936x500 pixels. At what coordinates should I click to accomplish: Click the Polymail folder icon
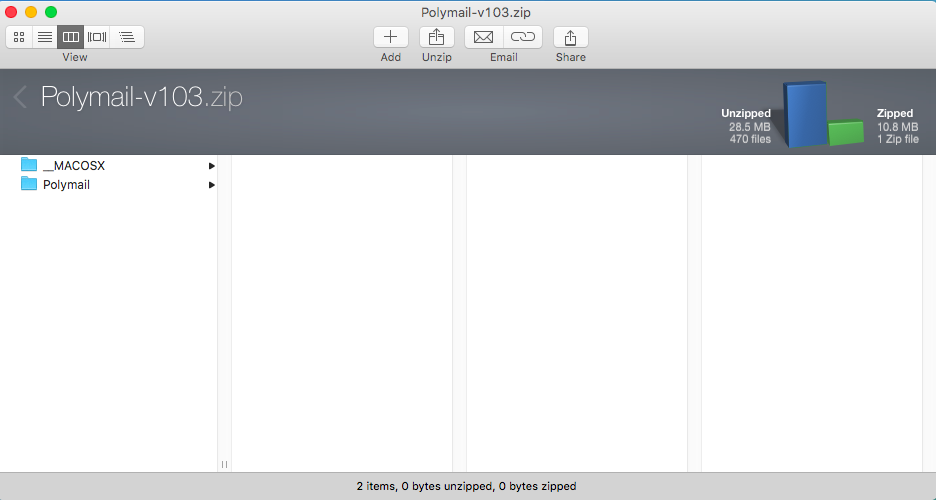pos(29,183)
